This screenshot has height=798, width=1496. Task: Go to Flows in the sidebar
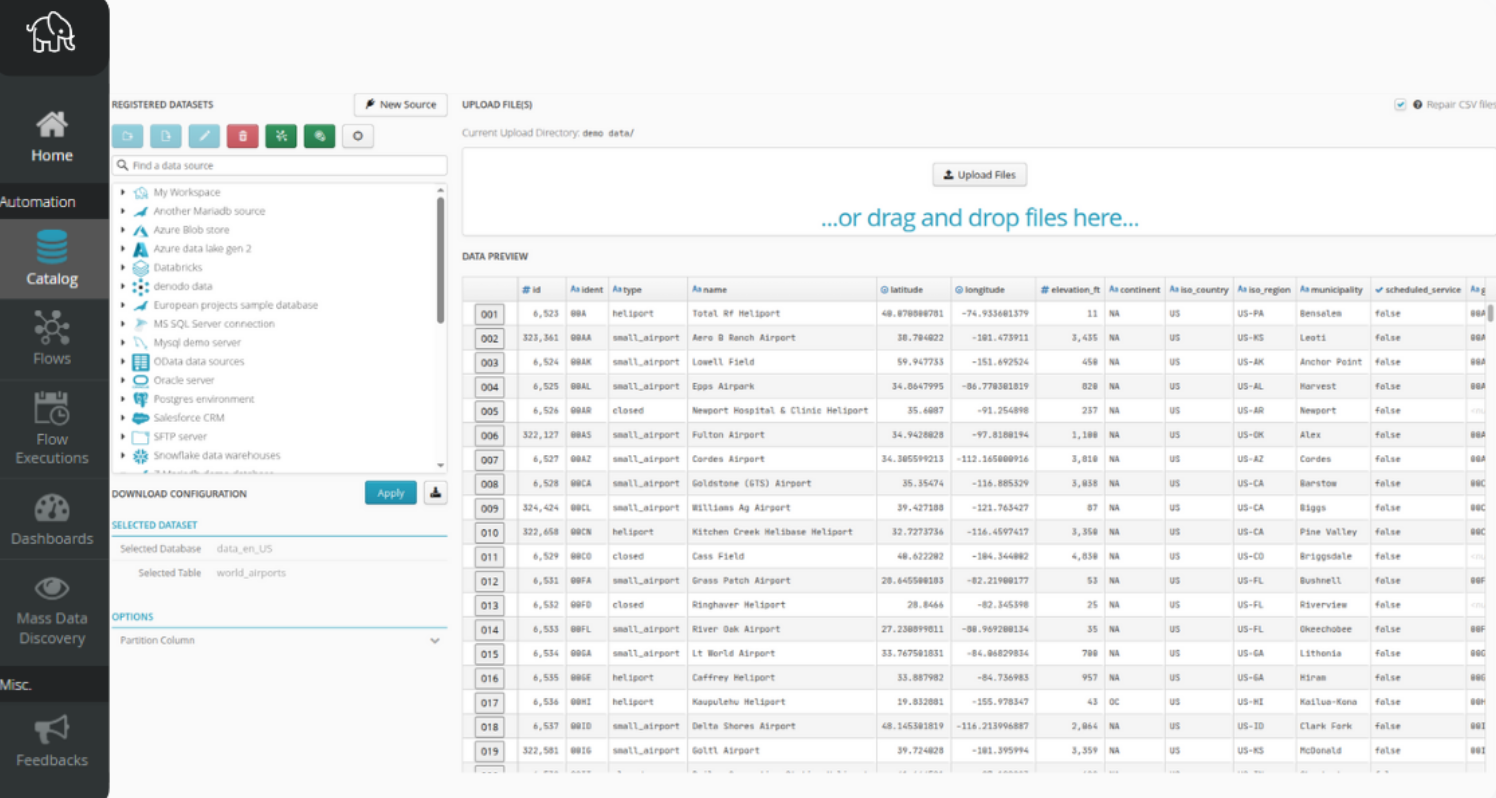coord(52,339)
